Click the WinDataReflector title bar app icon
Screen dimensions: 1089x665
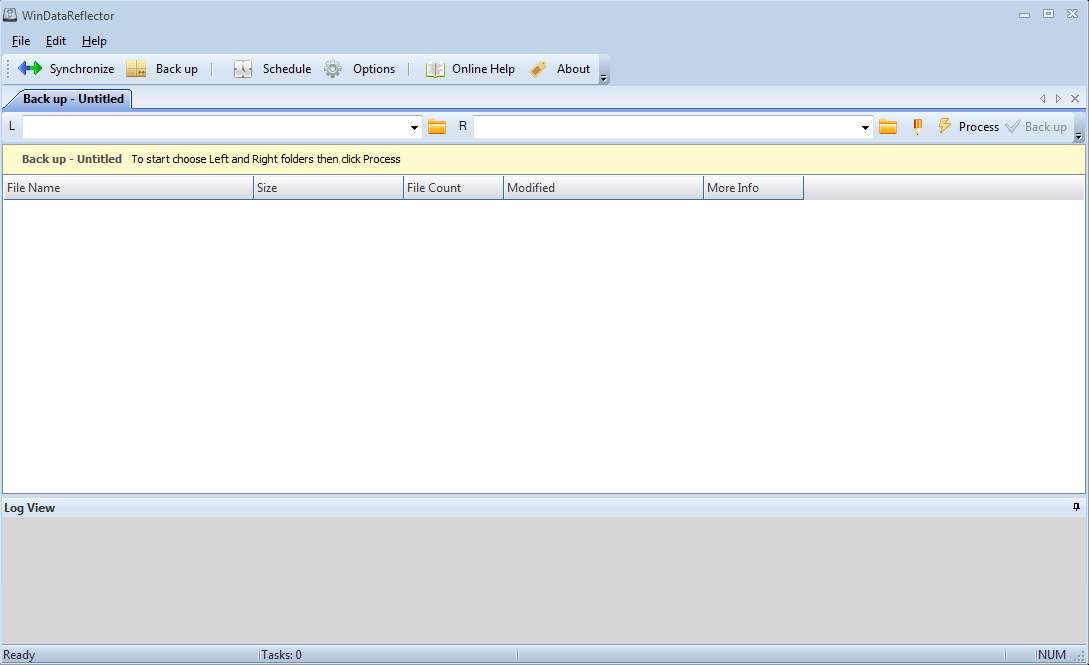10,15
